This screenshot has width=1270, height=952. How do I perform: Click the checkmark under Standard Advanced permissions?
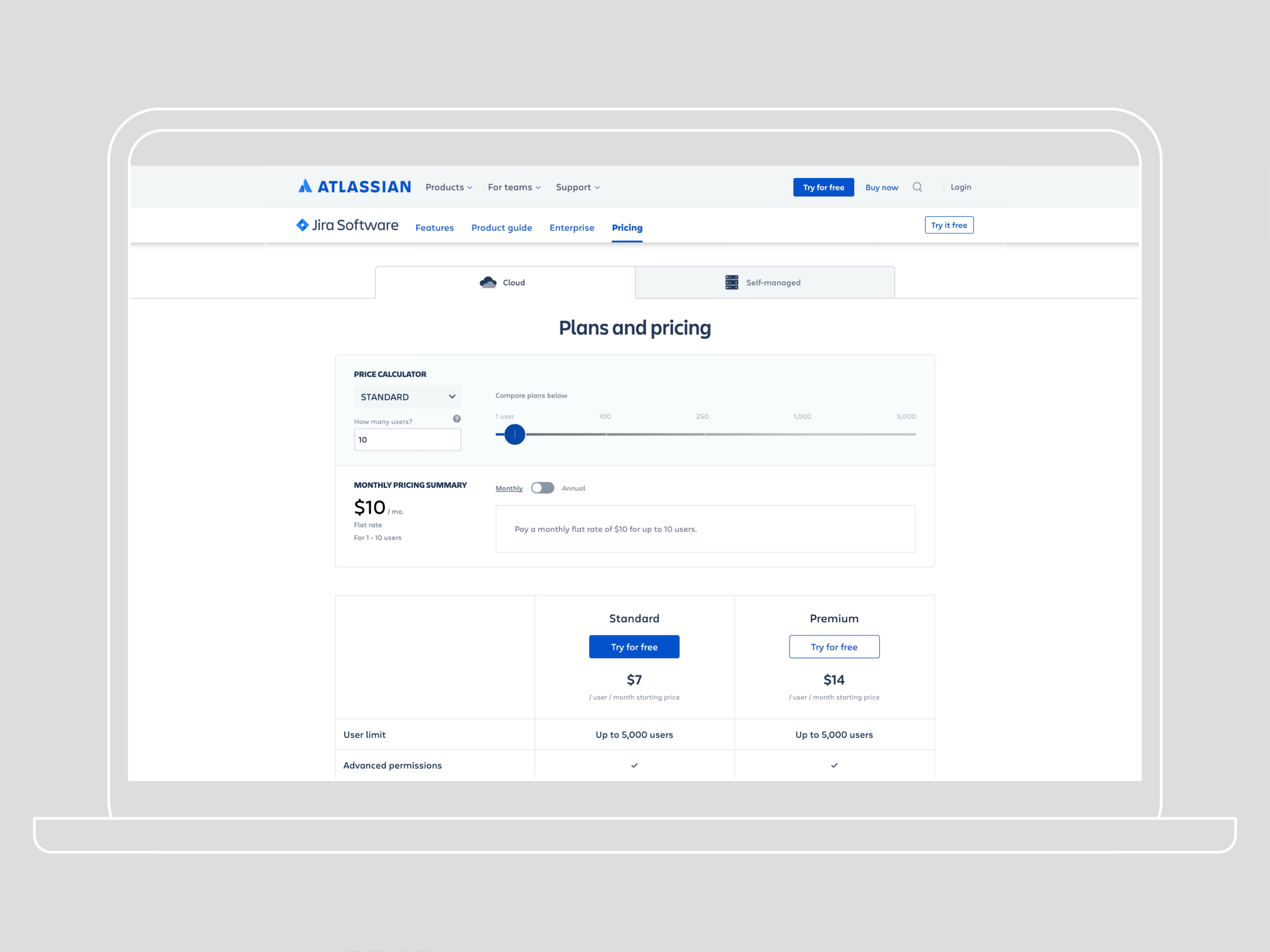click(634, 765)
